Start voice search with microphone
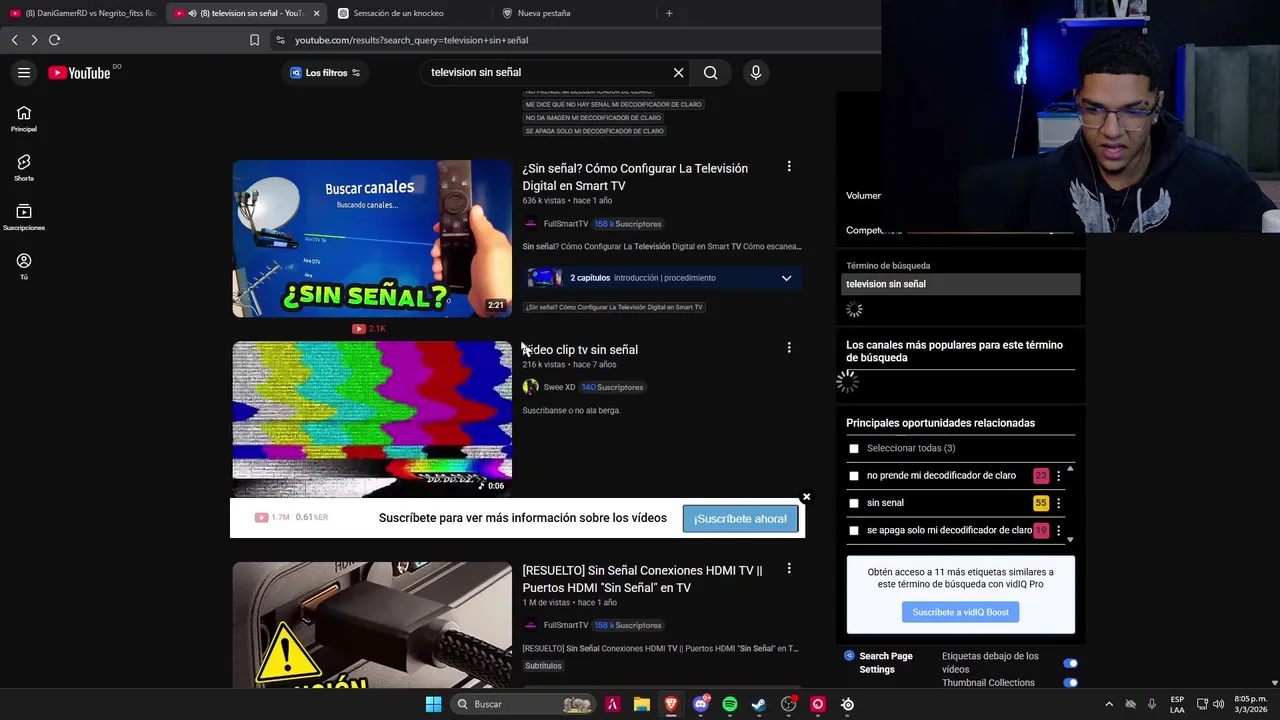Viewport: 1280px width, 720px height. [755, 72]
